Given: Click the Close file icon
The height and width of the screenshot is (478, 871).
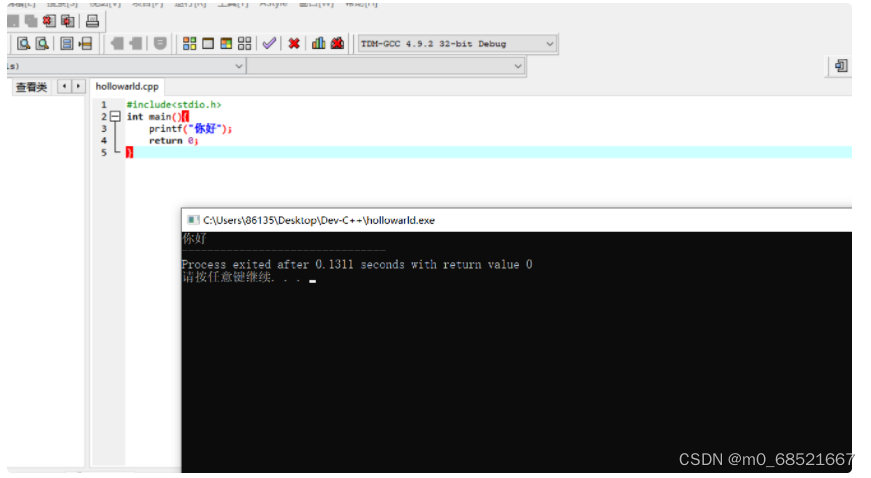Looking at the screenshot, I should pyautogui.click(x=49, y=22).
